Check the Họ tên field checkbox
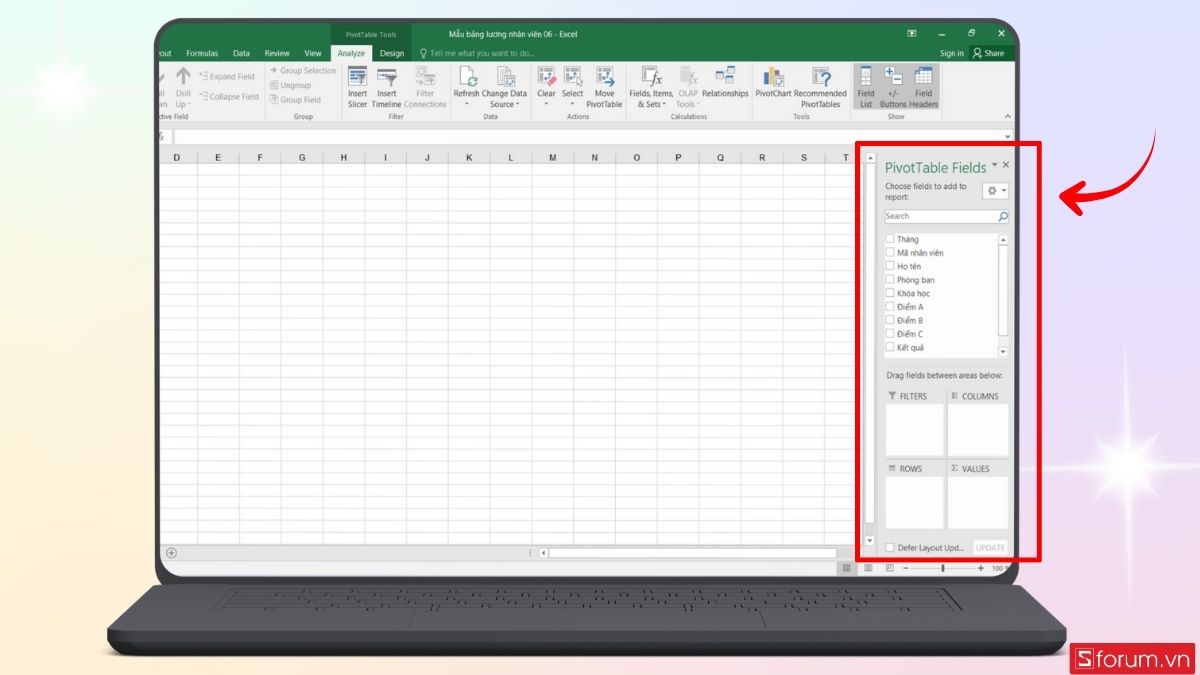 [890, 266]
